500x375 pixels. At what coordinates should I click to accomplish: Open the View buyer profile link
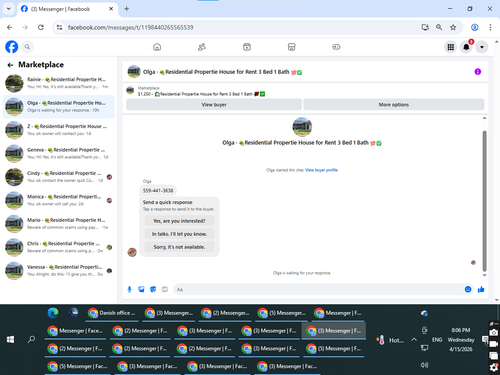tap(321, 170)
